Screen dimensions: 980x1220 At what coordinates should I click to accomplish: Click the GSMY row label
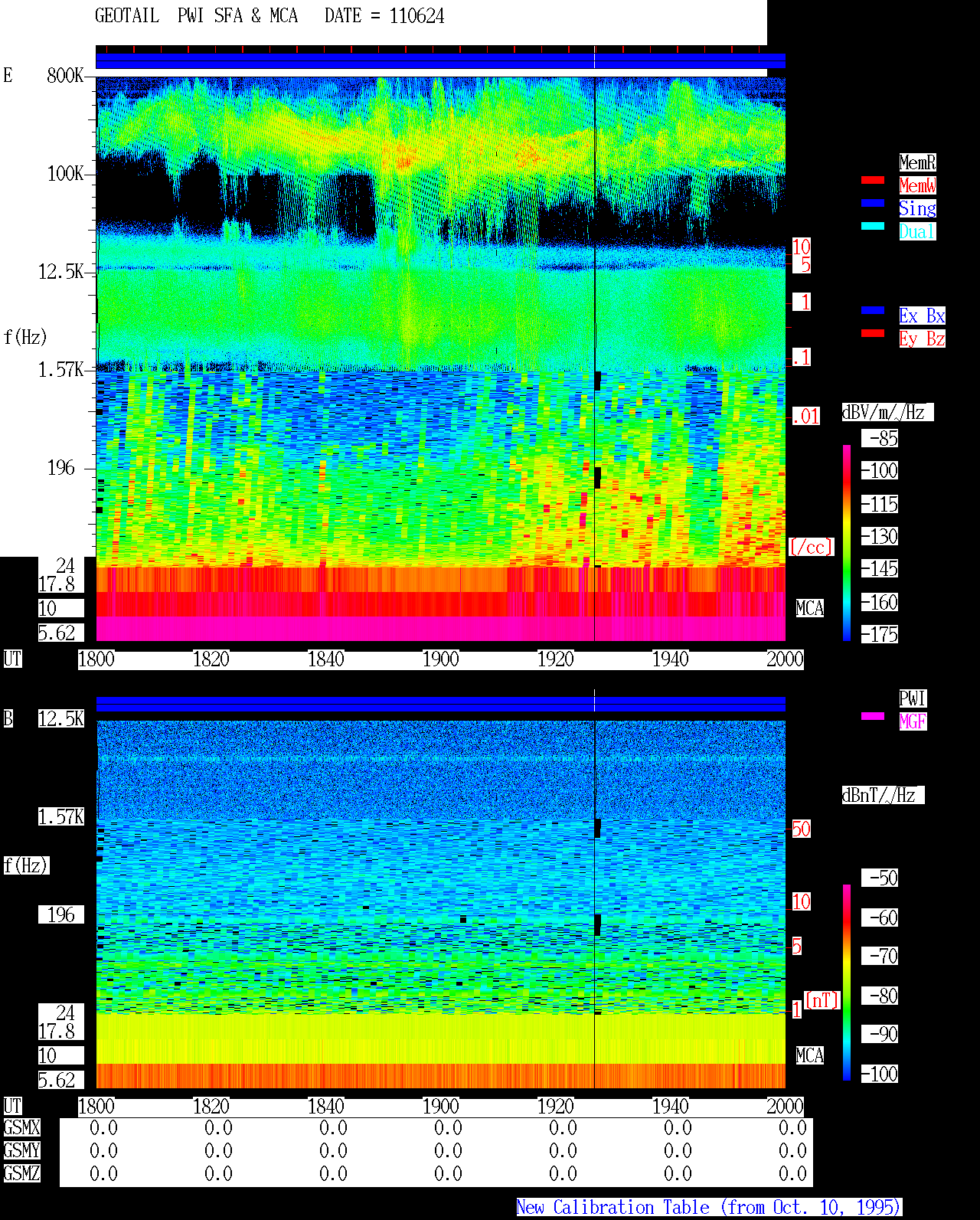[21, 1150]
